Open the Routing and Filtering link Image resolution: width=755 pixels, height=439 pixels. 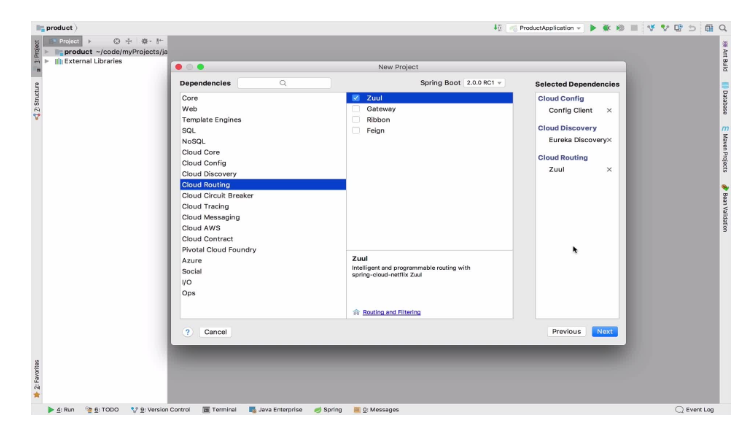click(x=391, y=312)
